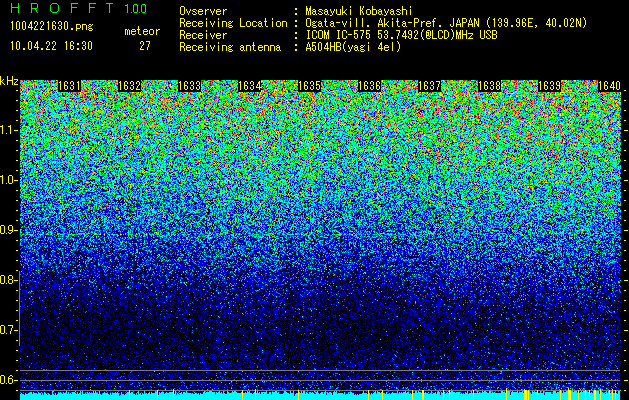Viewport: 629px width, 400px height.
Task: Select the name Masayuki Kobayashi
Action: [x=359, y=11]
